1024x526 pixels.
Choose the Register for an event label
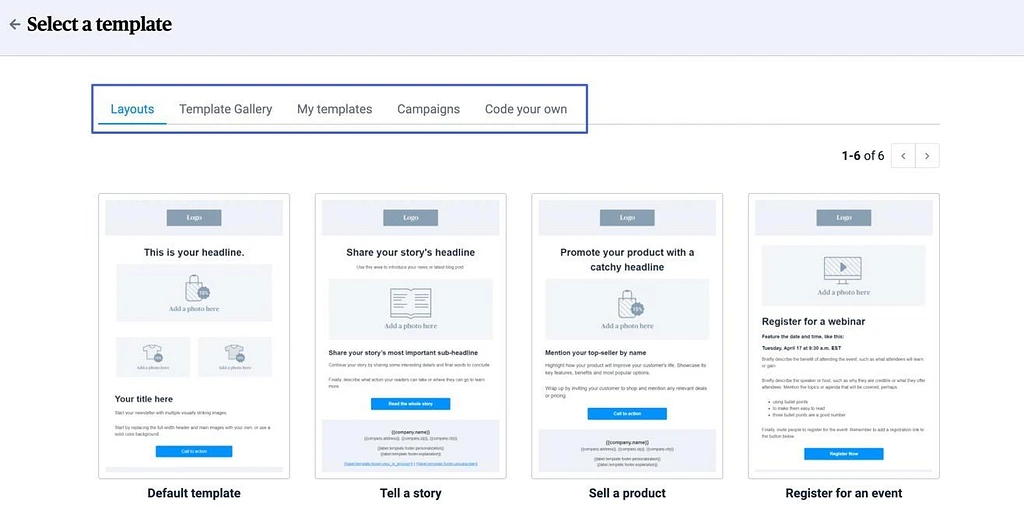tap(844, 493)
